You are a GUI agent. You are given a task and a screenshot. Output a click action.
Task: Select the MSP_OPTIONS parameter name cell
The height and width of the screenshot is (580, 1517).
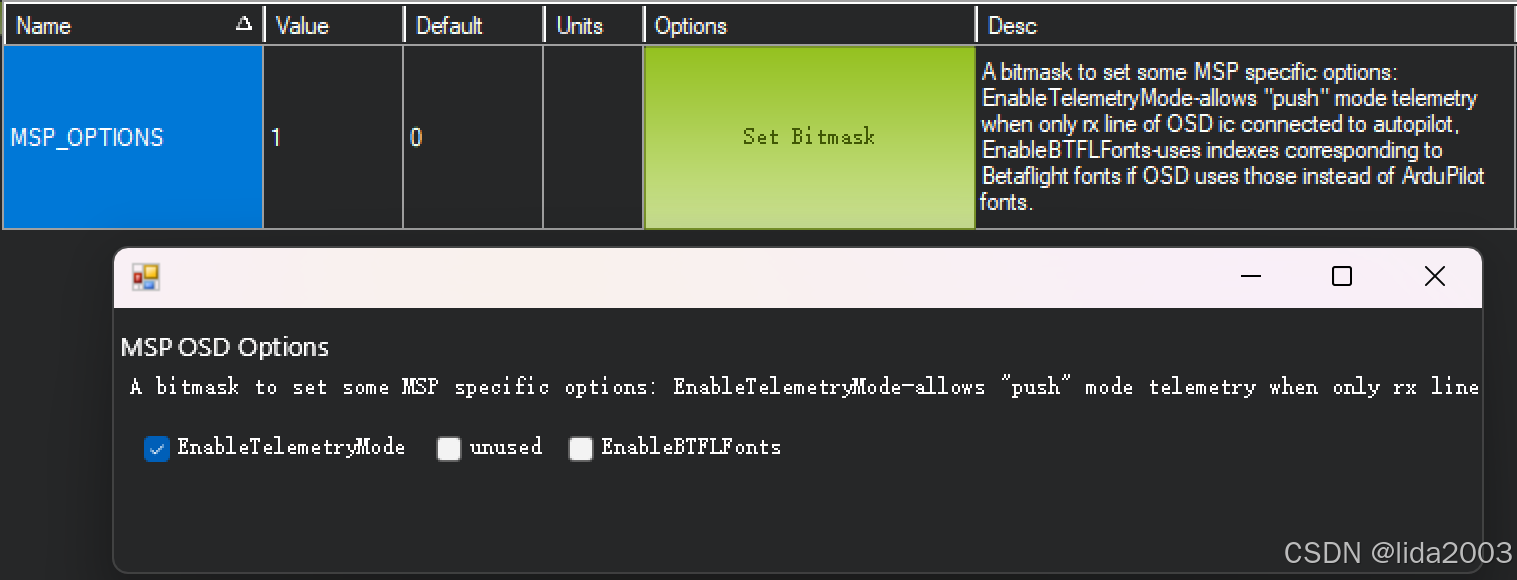coord(133,137)
